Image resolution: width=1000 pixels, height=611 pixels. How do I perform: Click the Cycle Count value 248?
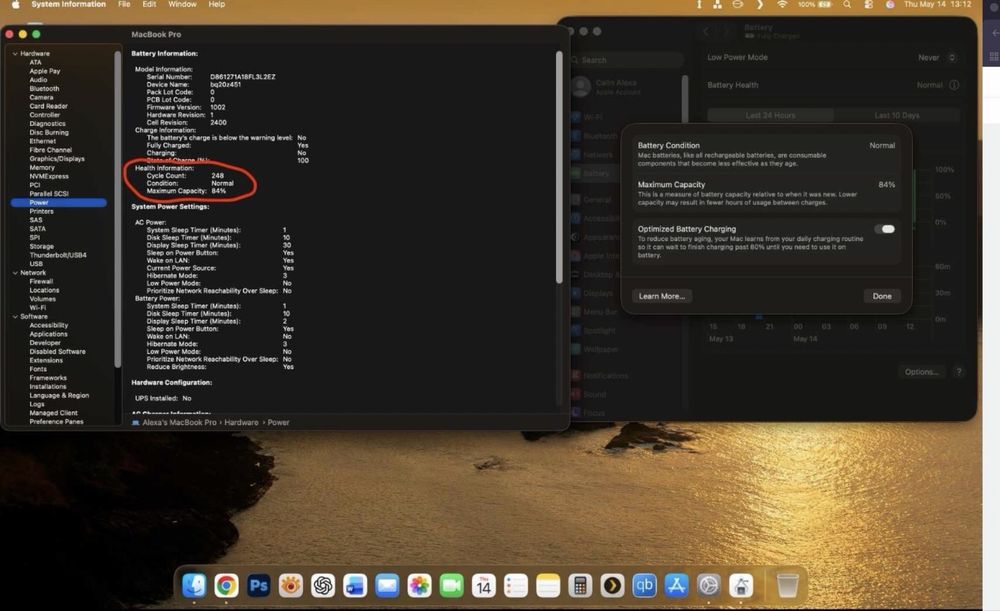pyautogui.click(x=217, y=175)
